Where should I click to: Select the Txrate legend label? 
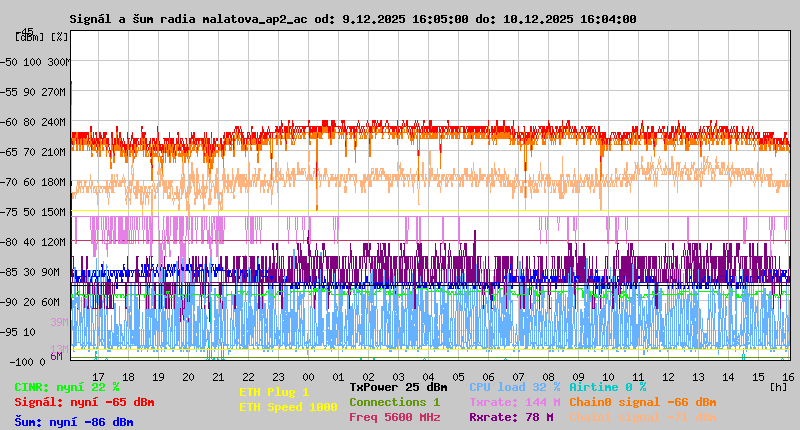pyautogui.click(x=514, y=402)
